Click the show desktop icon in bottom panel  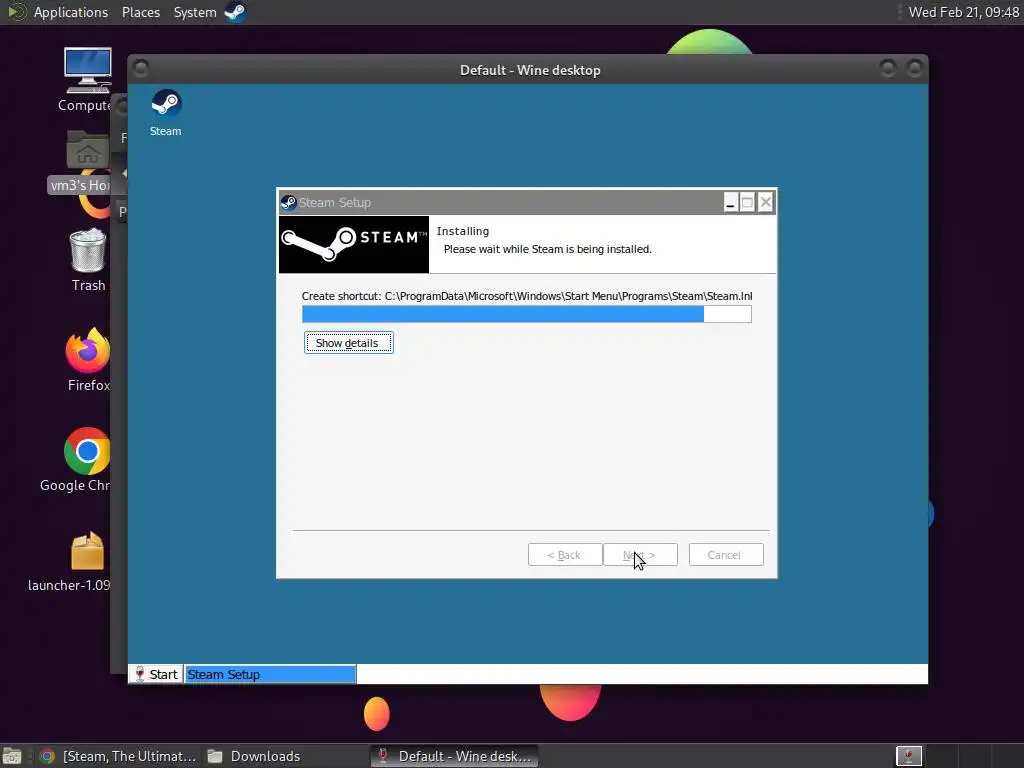tap(12, 756)
